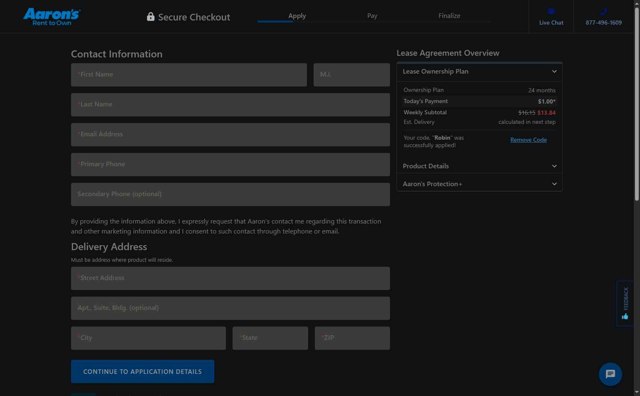Open the Feedback thumbs-up side tab

tap(625, 303)
